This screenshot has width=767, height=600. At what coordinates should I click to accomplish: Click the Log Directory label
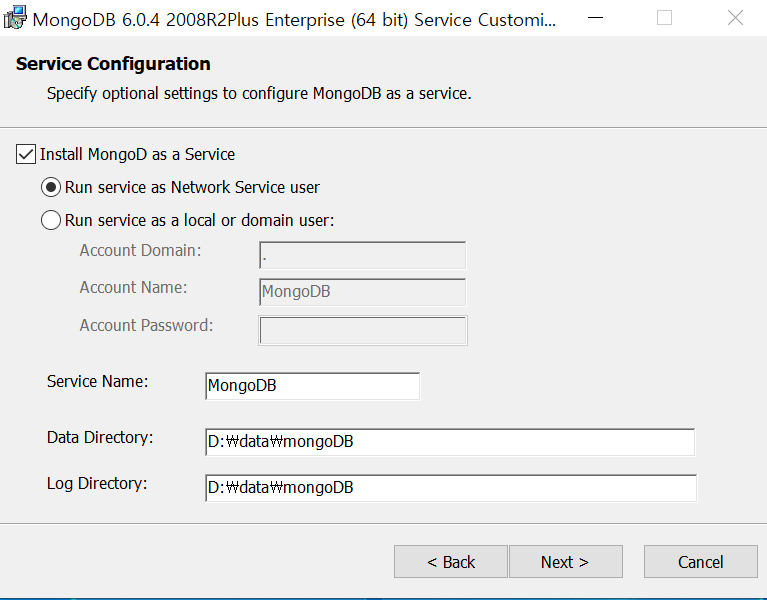tap(97, 484)
